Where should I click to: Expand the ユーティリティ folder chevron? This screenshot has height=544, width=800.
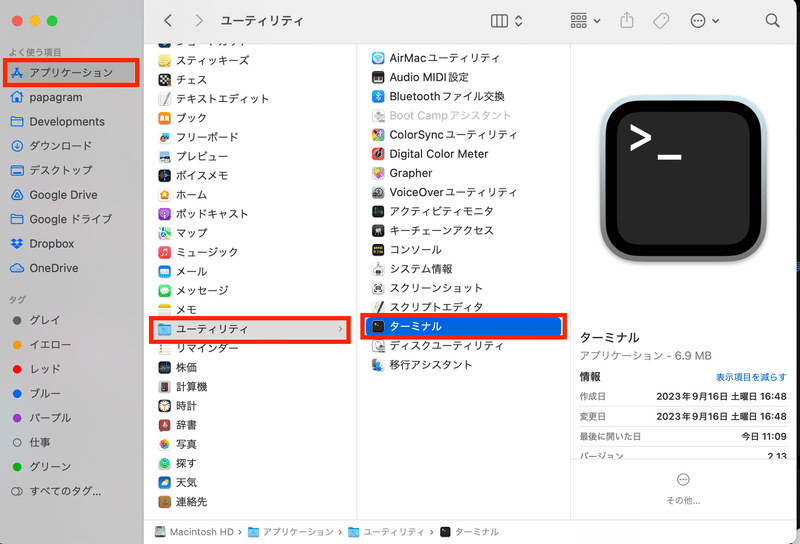point(340,329)
